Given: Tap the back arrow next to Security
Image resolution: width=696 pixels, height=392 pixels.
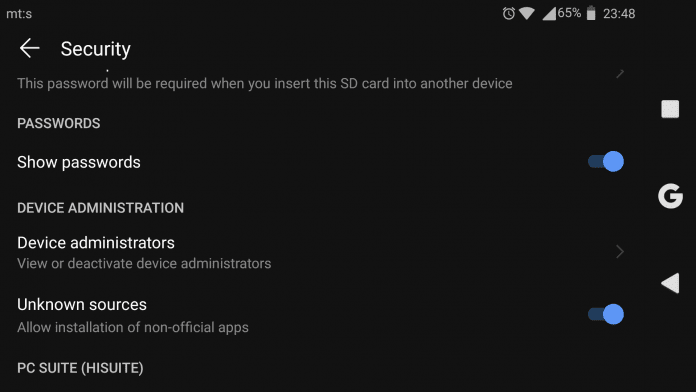Looking at the screenshot, I should click(30, 48).
